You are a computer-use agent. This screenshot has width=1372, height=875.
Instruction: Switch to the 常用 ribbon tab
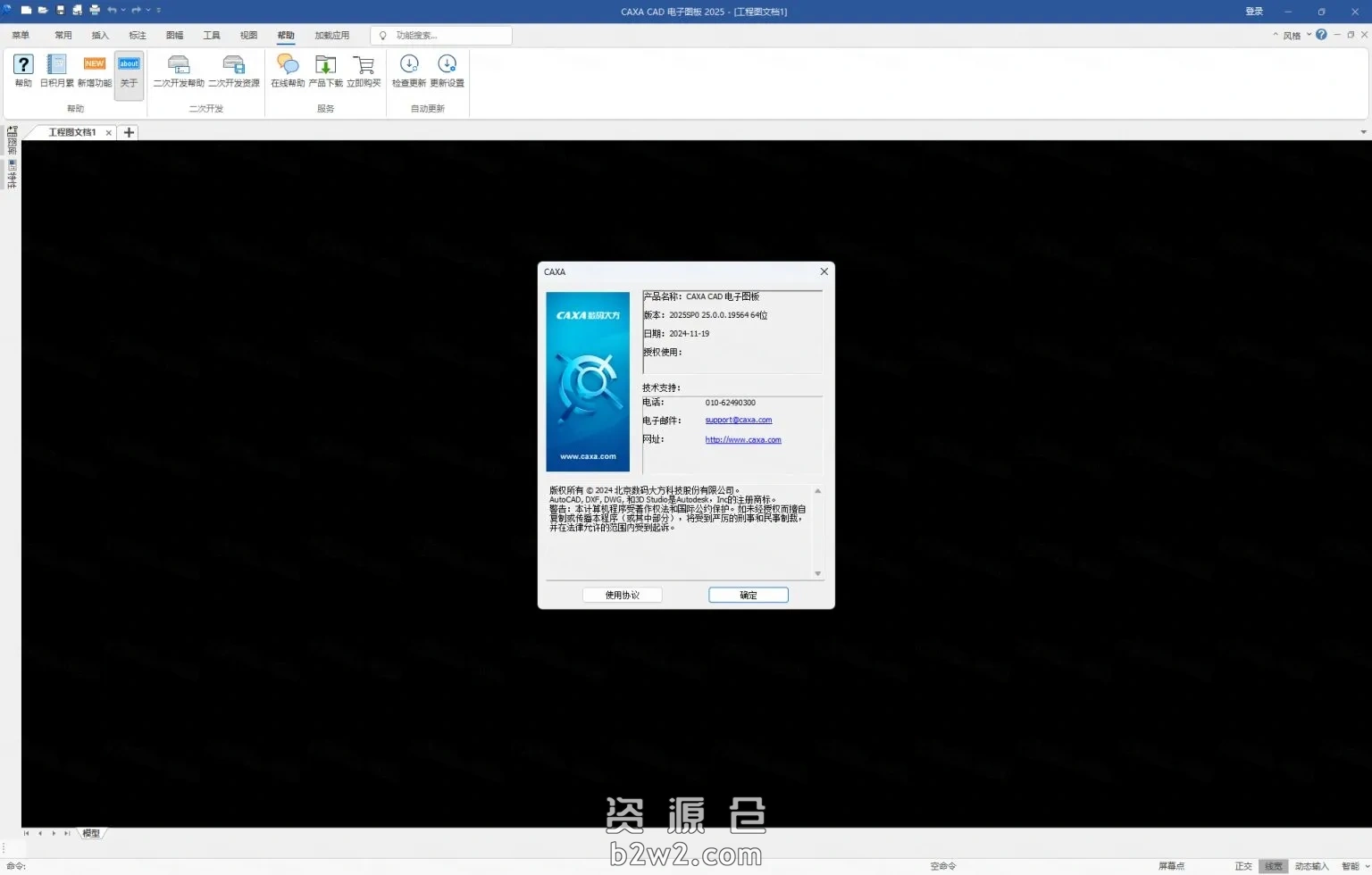pos(63,36)
